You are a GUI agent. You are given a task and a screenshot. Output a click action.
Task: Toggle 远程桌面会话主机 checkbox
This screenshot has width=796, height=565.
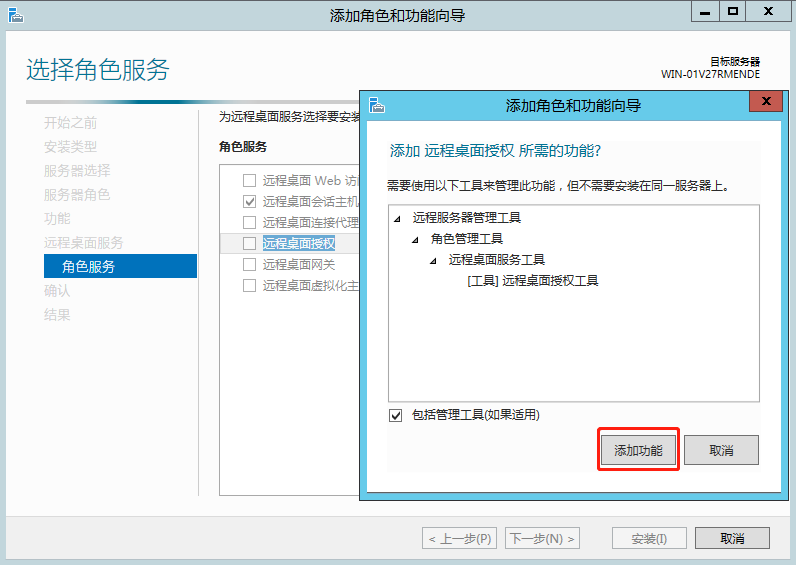pyautogui.click(x=250, y=201)
